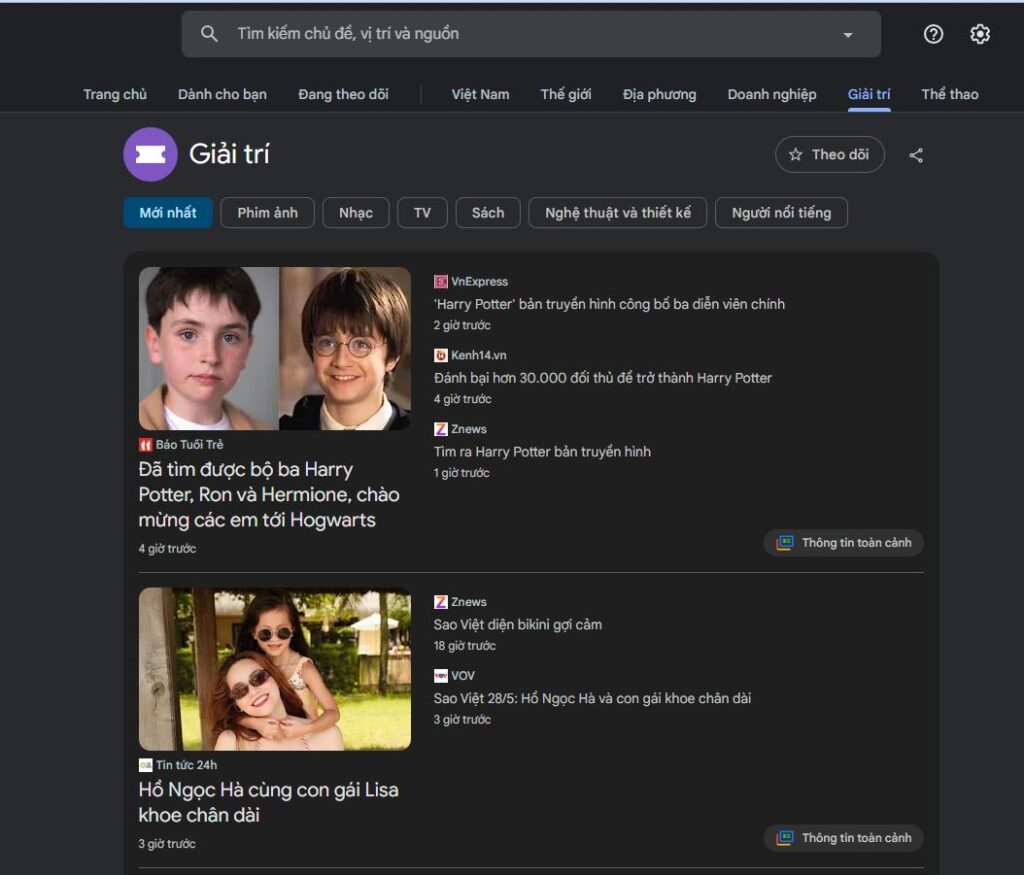Open the settings gear icon
This screenshot has height=875, width=1024.
click(980, 34)
